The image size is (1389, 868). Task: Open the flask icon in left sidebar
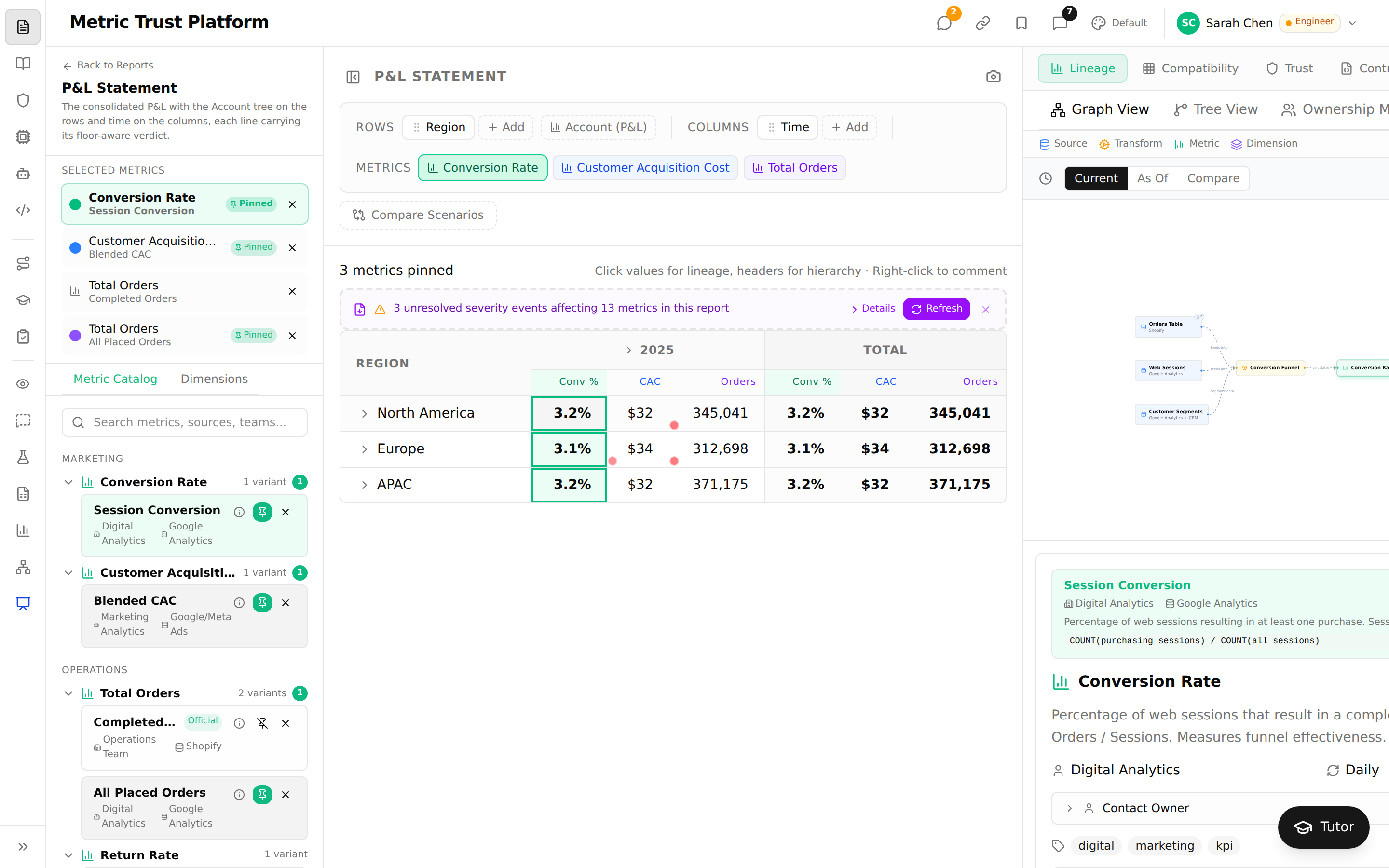[23, 457]
